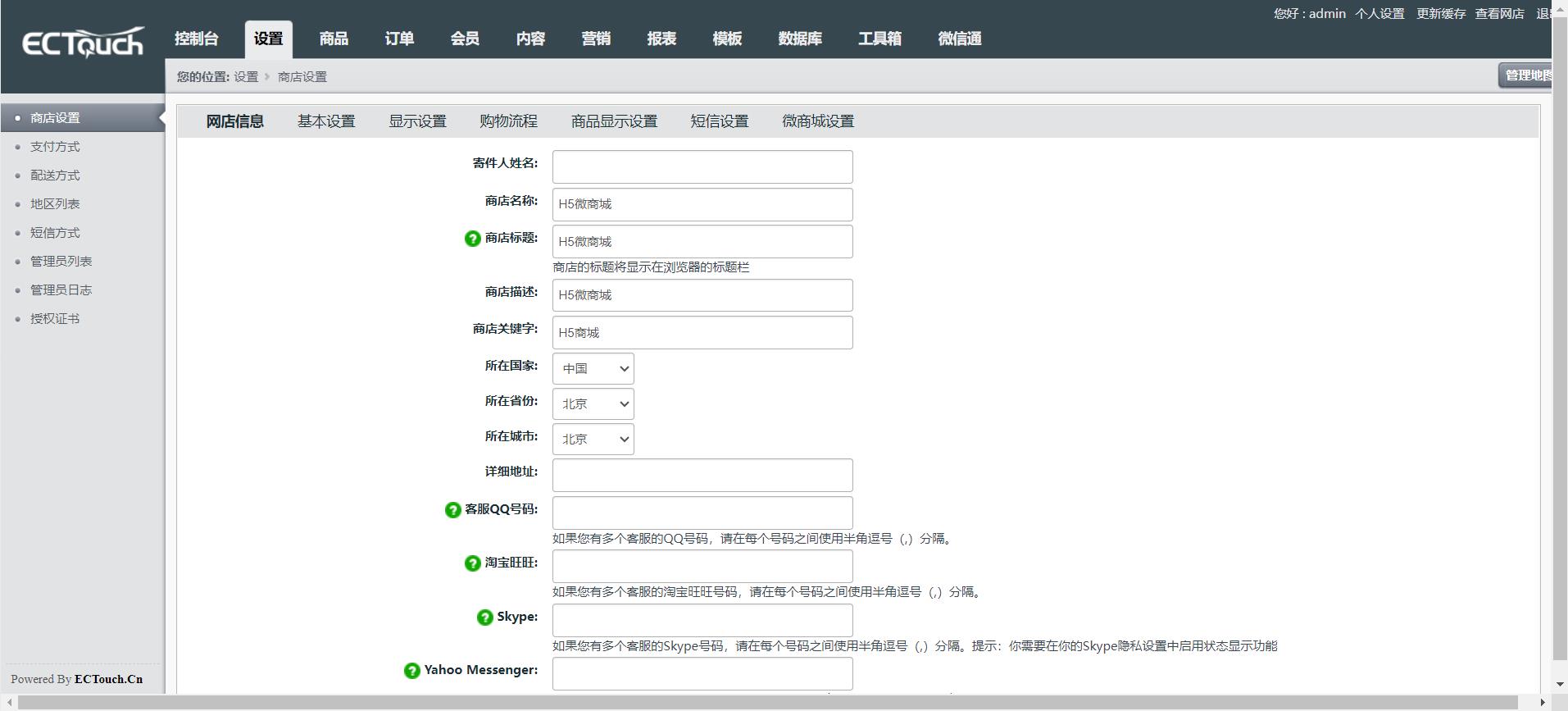Focus the Skype input field
This screenshot has width=1568, height=711.
[702, 621]
